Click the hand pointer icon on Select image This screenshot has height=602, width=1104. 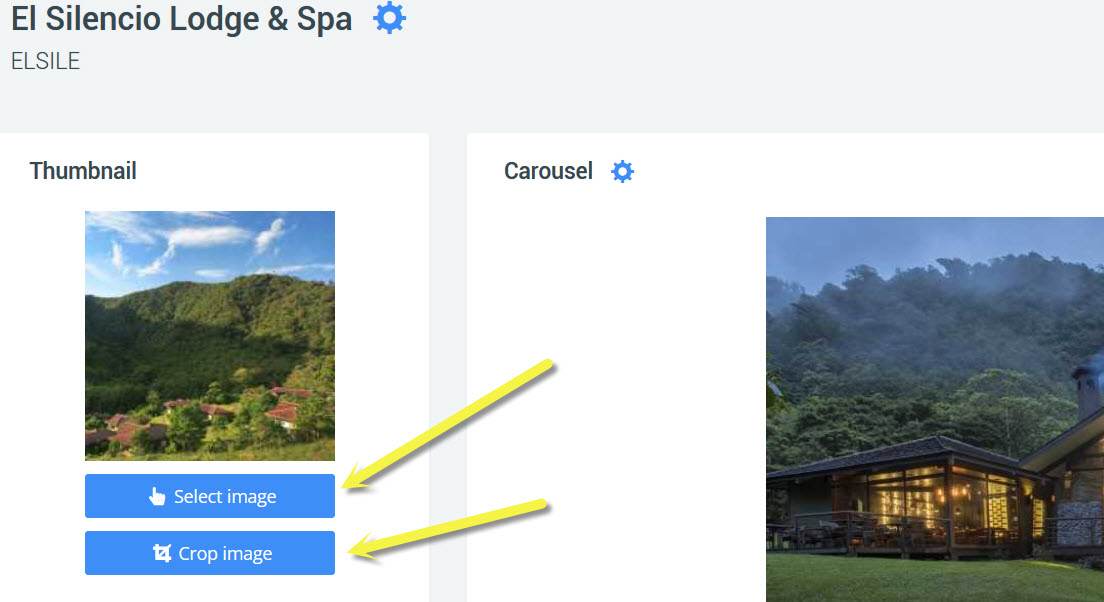(157, 497)
